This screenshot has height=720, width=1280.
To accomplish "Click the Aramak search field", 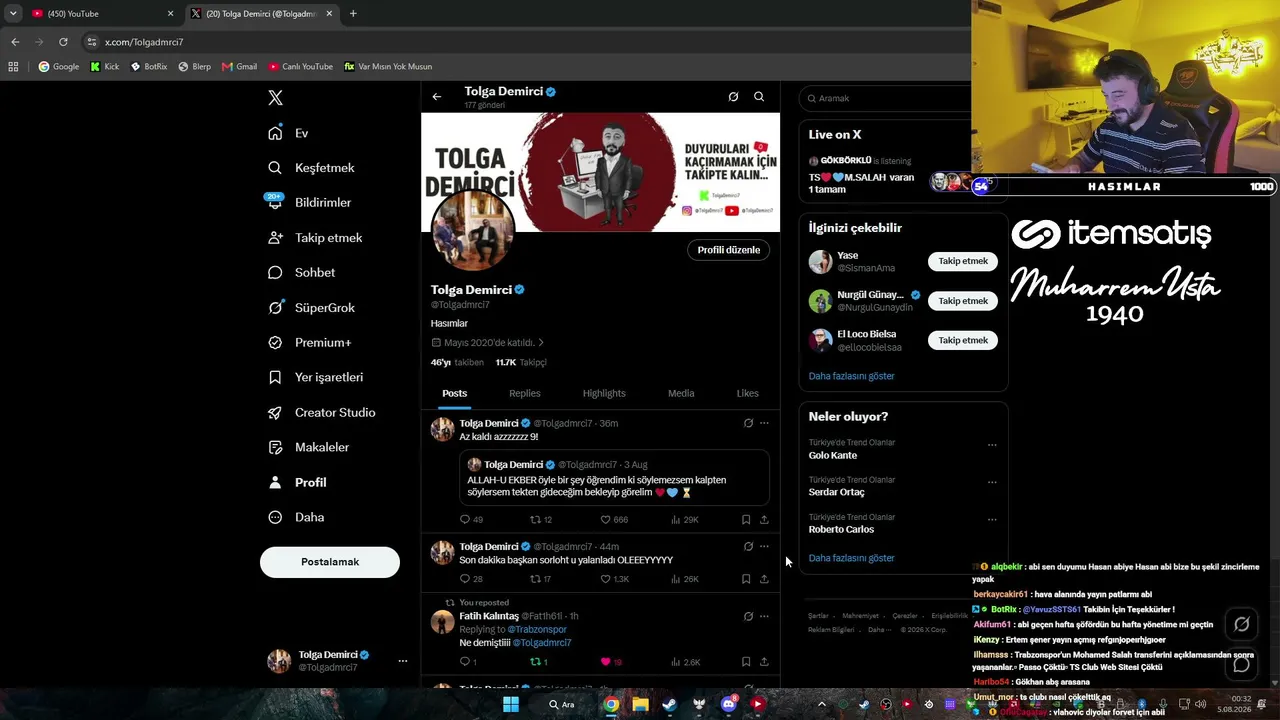I will click(x=888, y=98).
